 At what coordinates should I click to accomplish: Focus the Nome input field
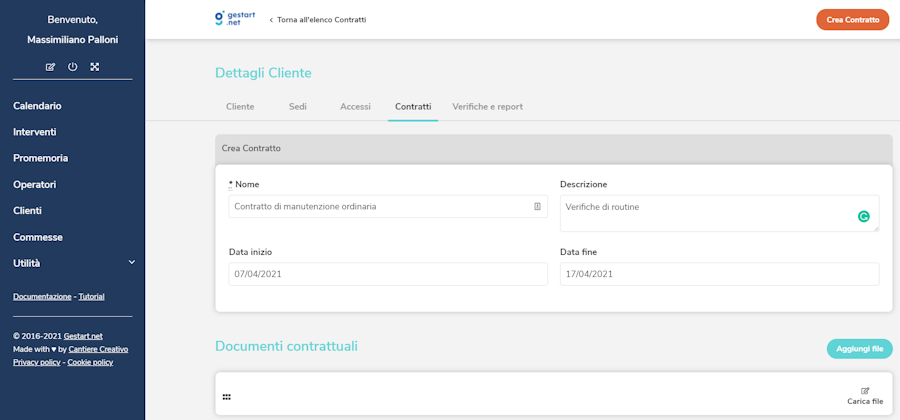(388, 207)
